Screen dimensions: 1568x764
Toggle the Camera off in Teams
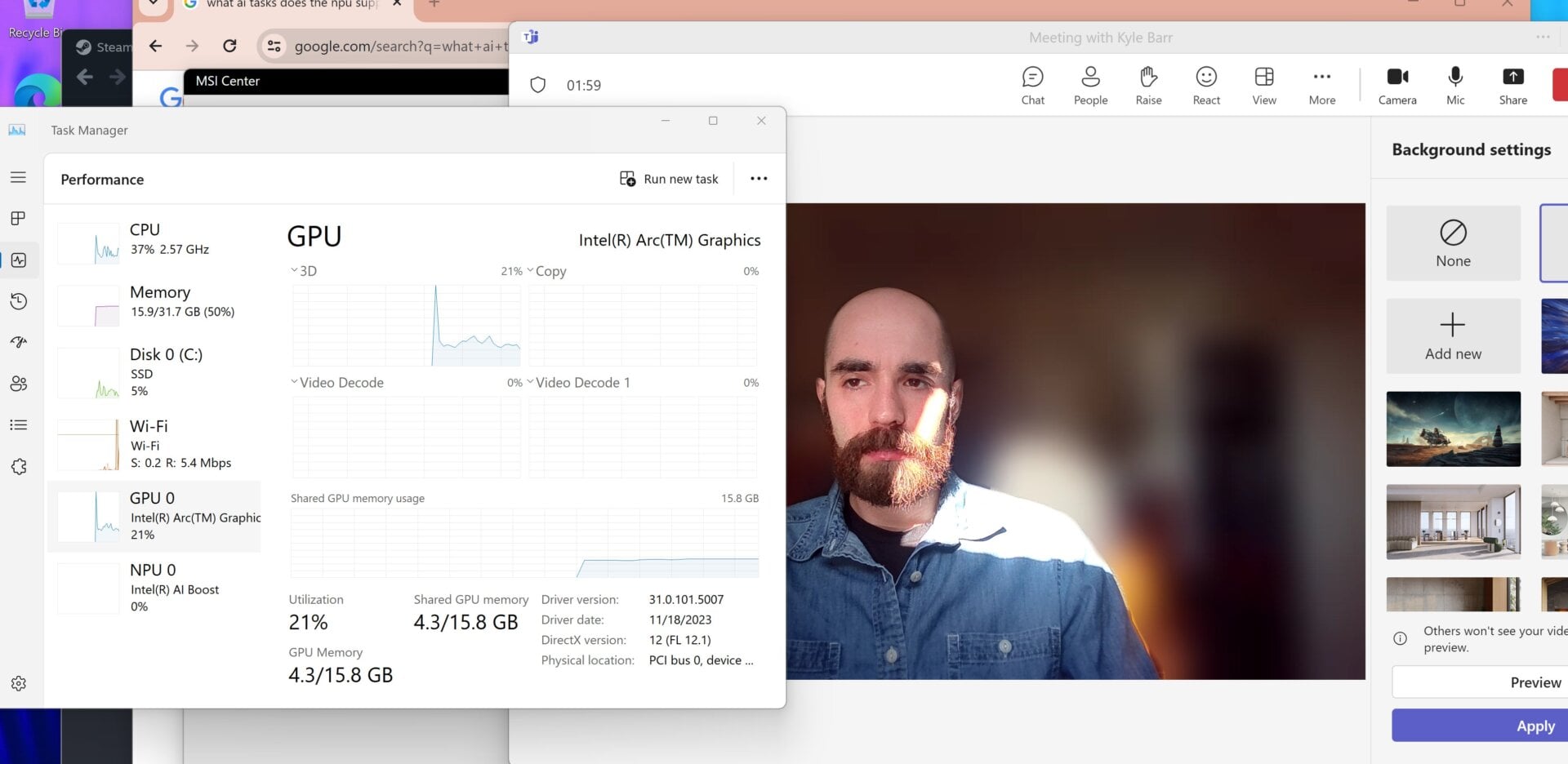point(1397,86)
